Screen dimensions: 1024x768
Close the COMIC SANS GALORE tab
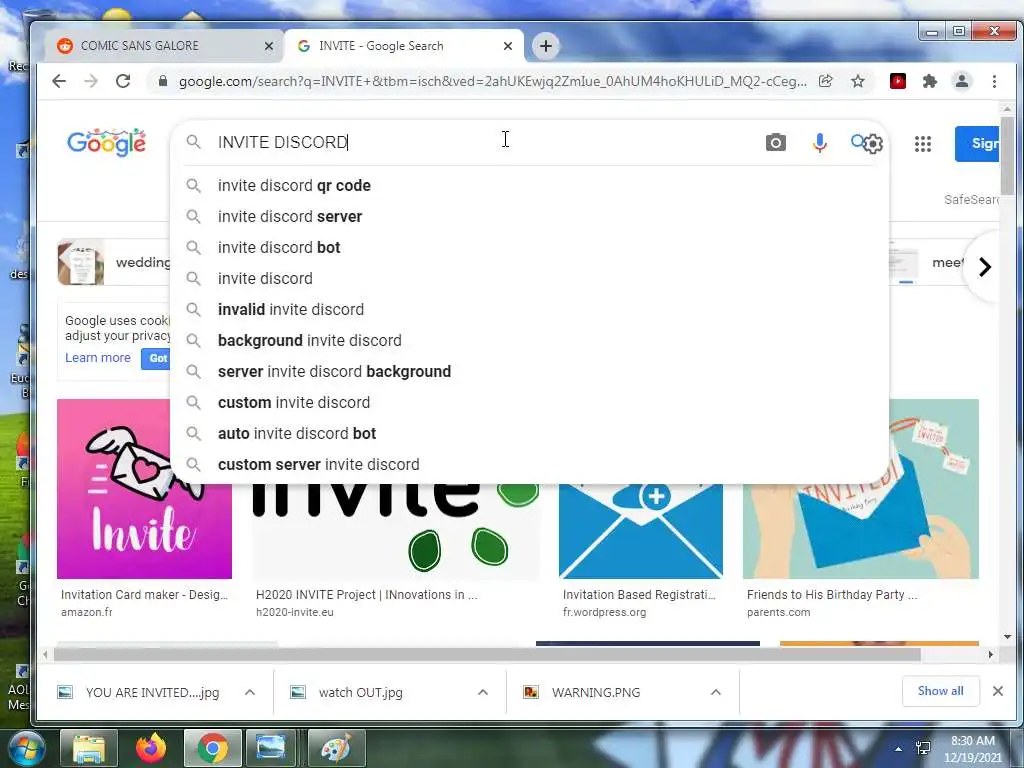pyautogui.click(x=268, y=46)
